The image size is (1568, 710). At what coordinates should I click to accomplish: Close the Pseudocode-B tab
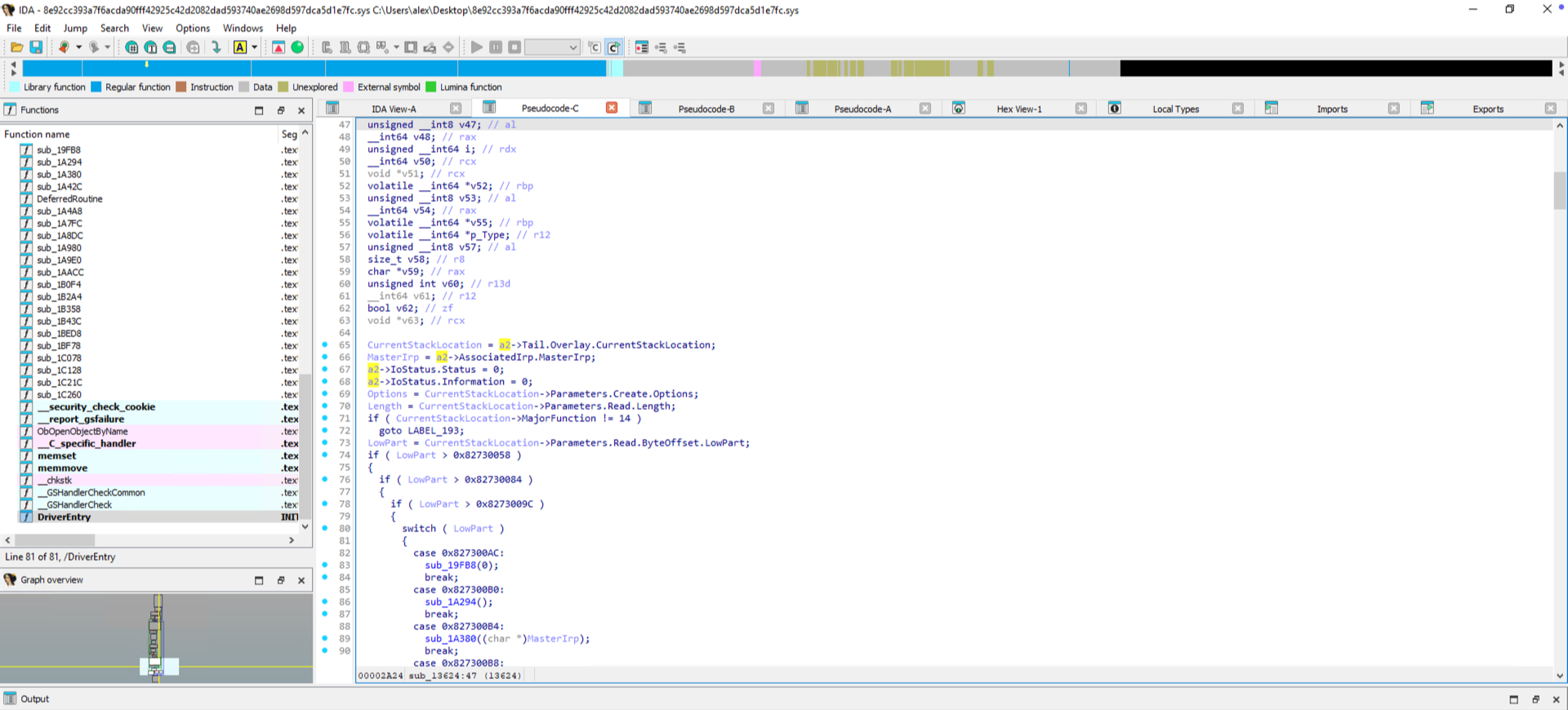click(768, 109)
